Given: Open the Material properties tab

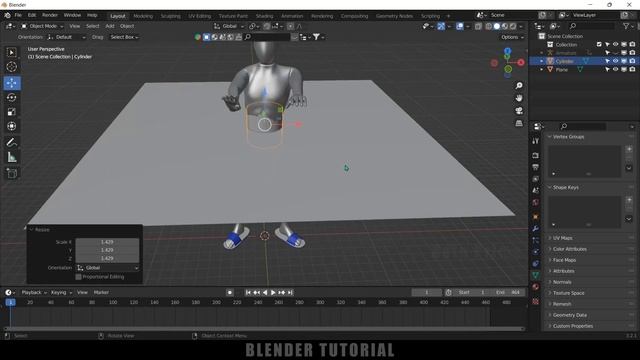Looking at the screenshot, I should tap(536, 287).
